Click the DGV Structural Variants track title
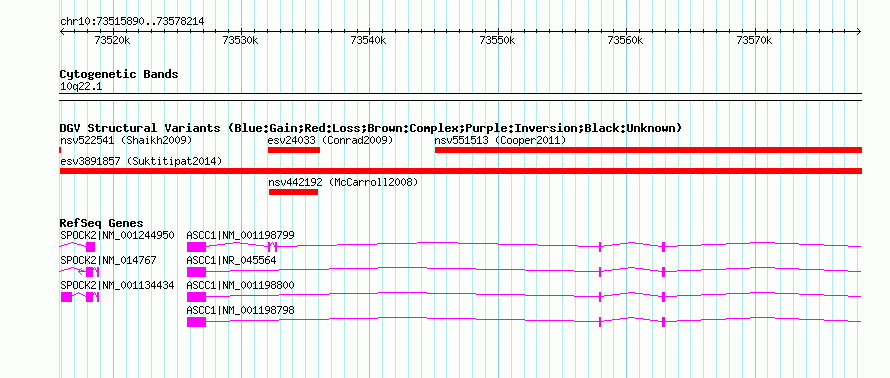Image resolution: width=890 pixels, height=378 pixels. tap(371, 128)
